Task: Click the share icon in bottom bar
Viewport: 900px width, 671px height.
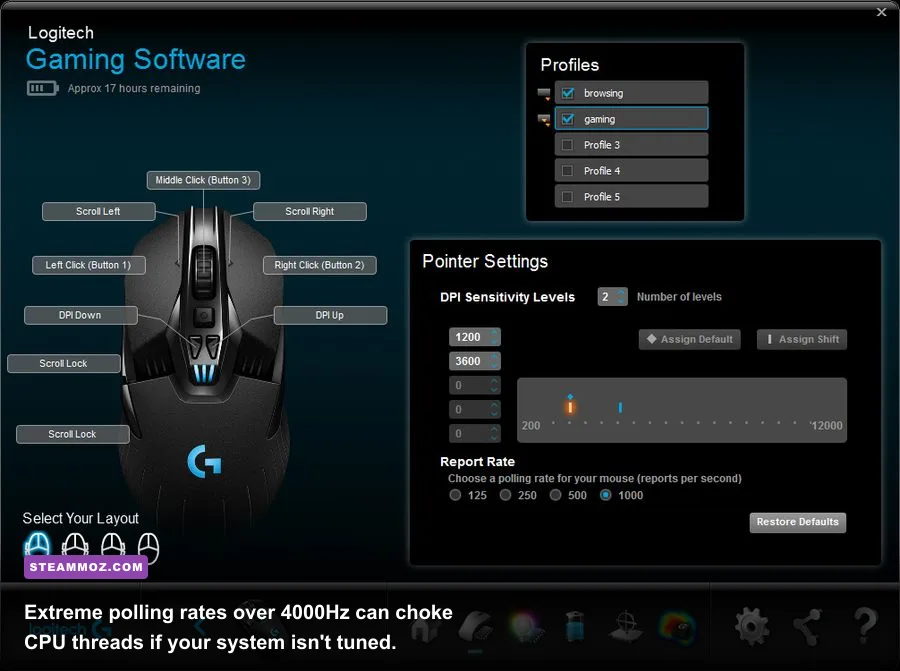Action: (x=808, y=626)
